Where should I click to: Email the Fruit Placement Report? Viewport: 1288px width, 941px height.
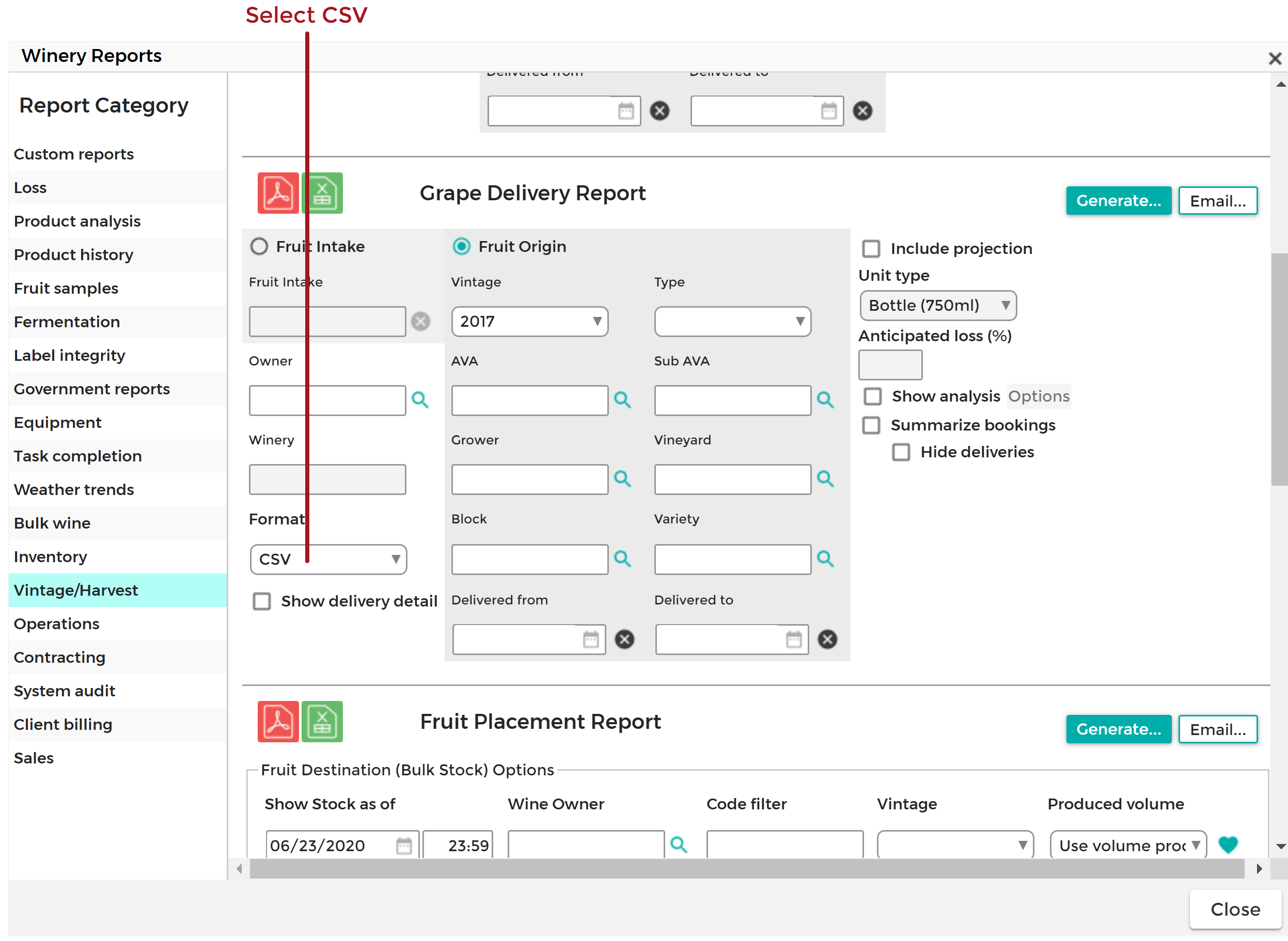point(1218,729)
